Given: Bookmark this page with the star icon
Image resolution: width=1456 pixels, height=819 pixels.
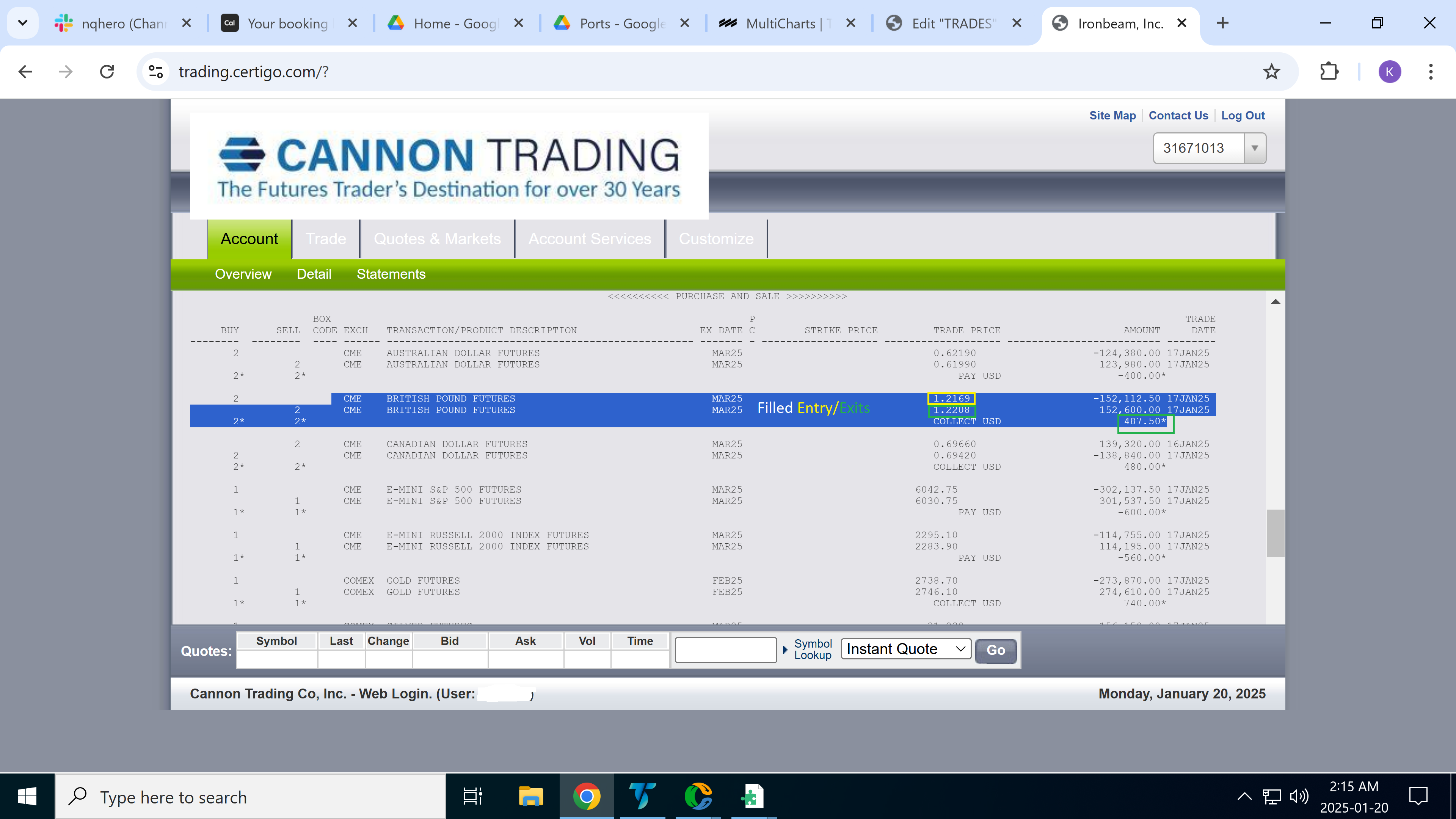Looking at the screenshot, I should 1271,72.
